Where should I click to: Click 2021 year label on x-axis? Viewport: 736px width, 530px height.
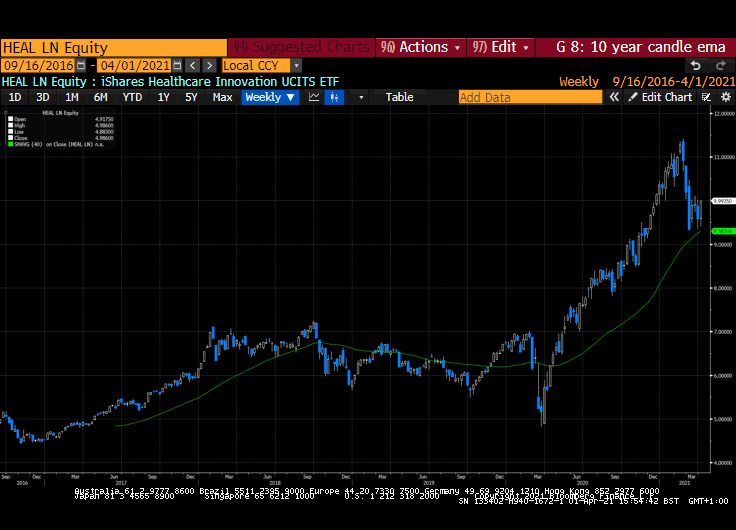tap(685, 483)
